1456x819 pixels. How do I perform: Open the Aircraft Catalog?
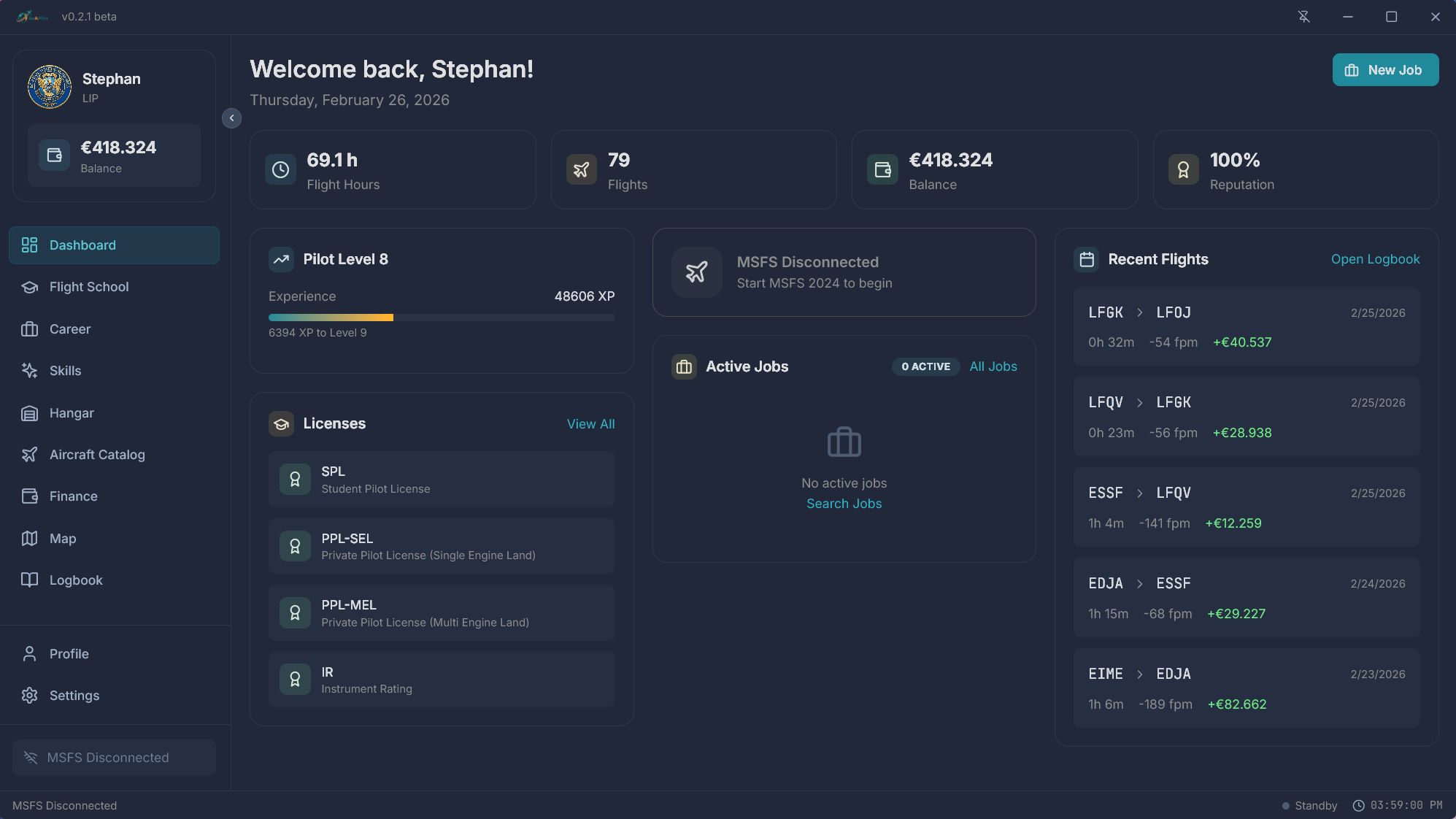coord(97,454)
